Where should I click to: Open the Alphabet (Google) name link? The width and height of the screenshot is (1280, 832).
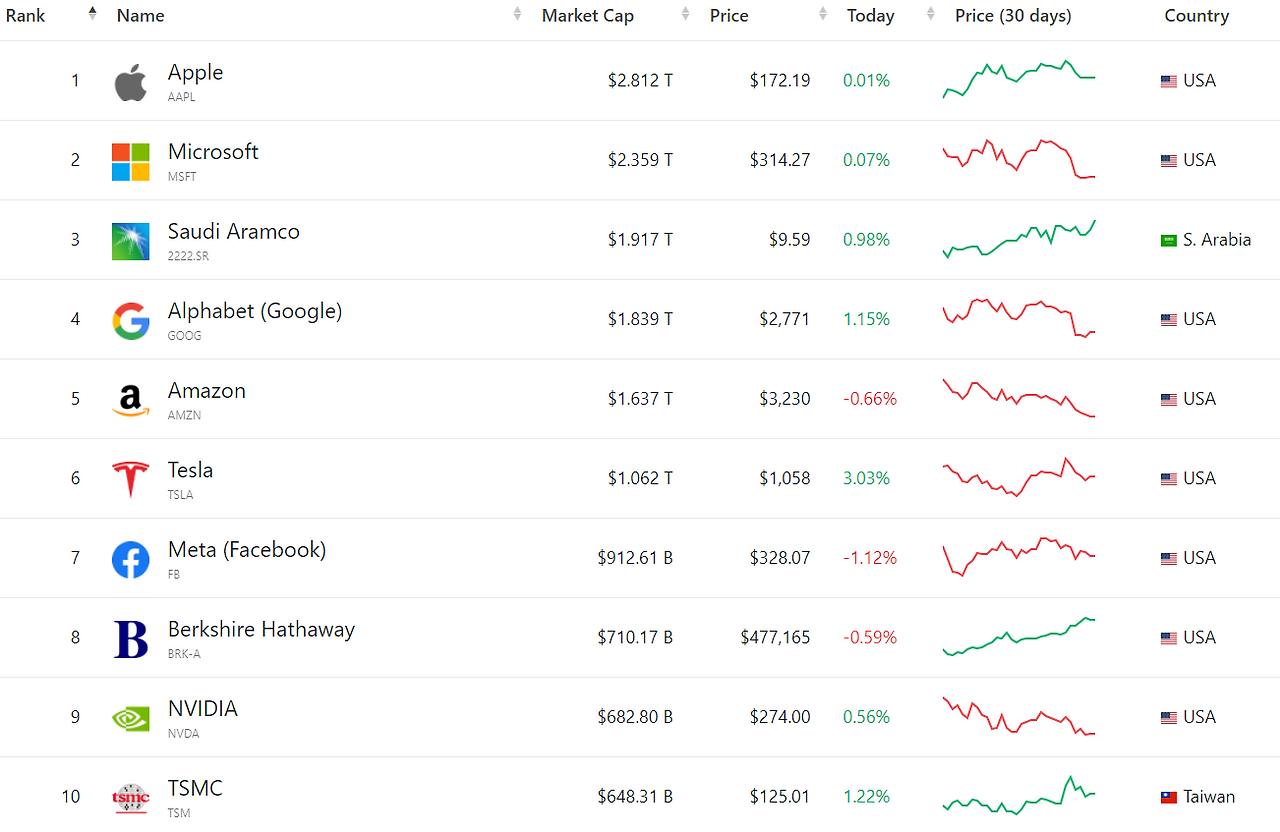pos(255,311)
